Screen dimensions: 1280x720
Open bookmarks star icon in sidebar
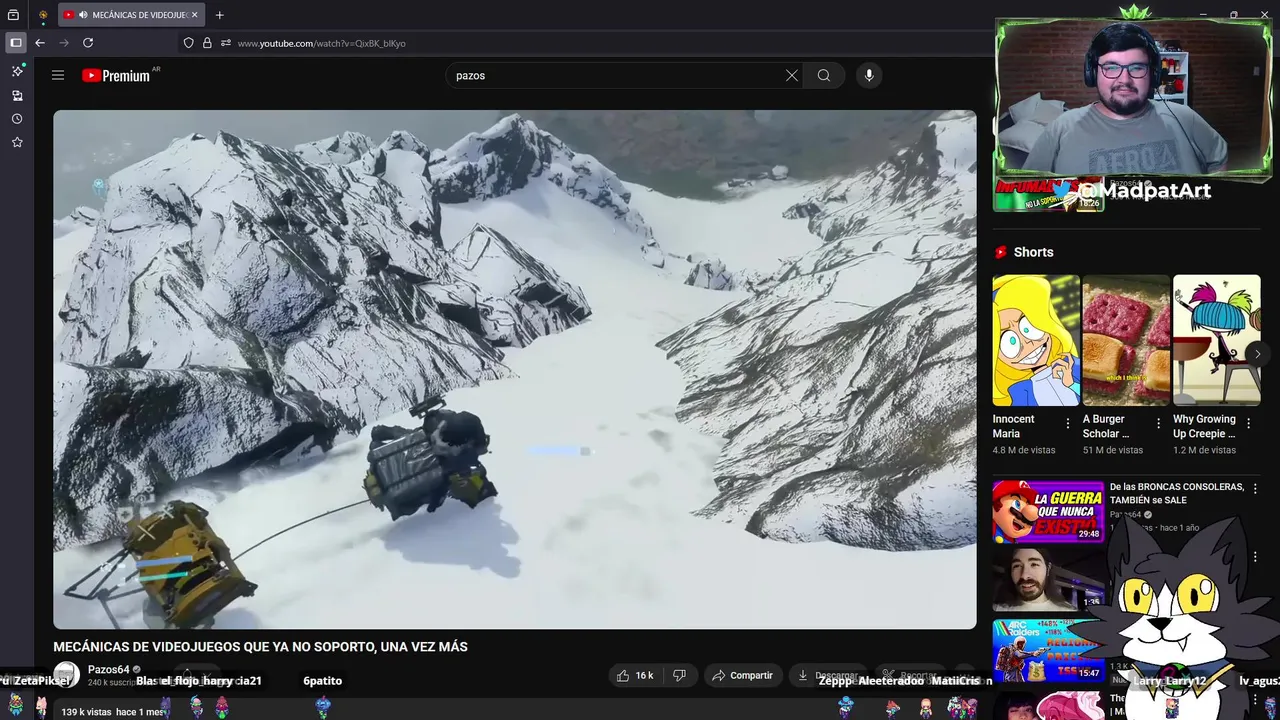click(x=17, y=143)
